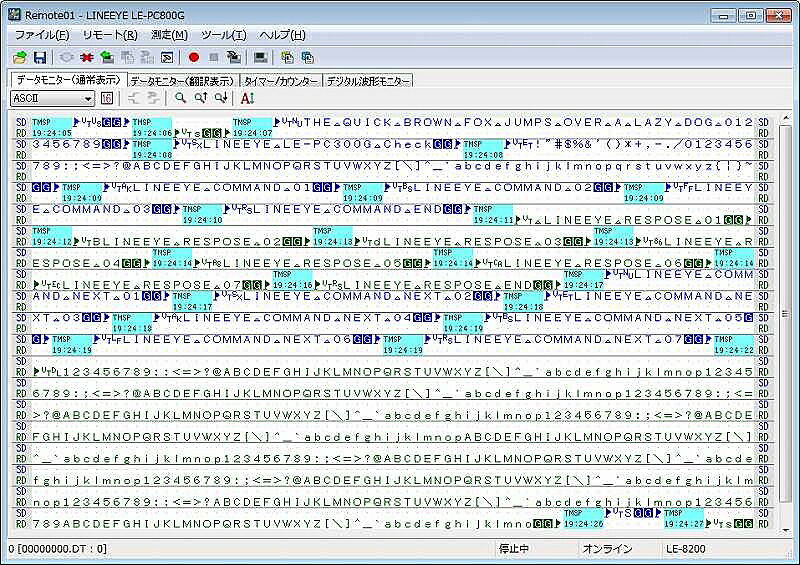The image size is (800, 565).
Task: Click the red A font setting icon
Action: click(247, 98)
